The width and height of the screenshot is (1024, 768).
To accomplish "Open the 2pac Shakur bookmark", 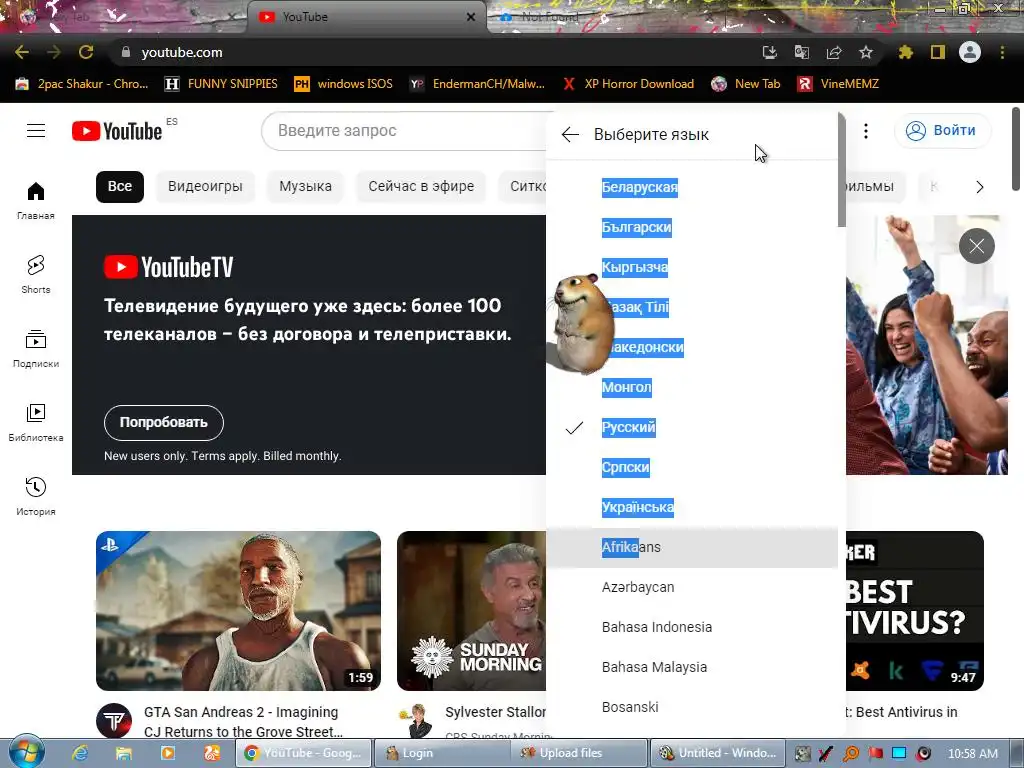I will coord(82,84).
